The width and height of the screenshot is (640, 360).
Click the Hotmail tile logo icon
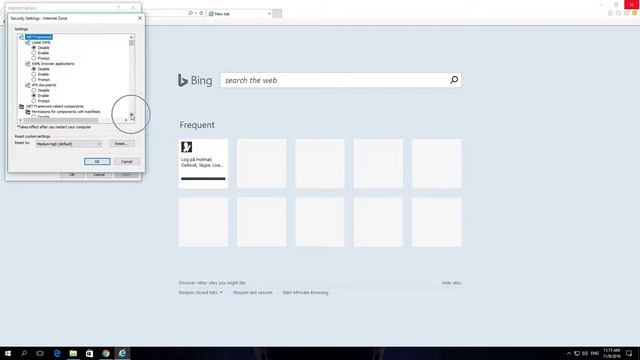point(187,147)
